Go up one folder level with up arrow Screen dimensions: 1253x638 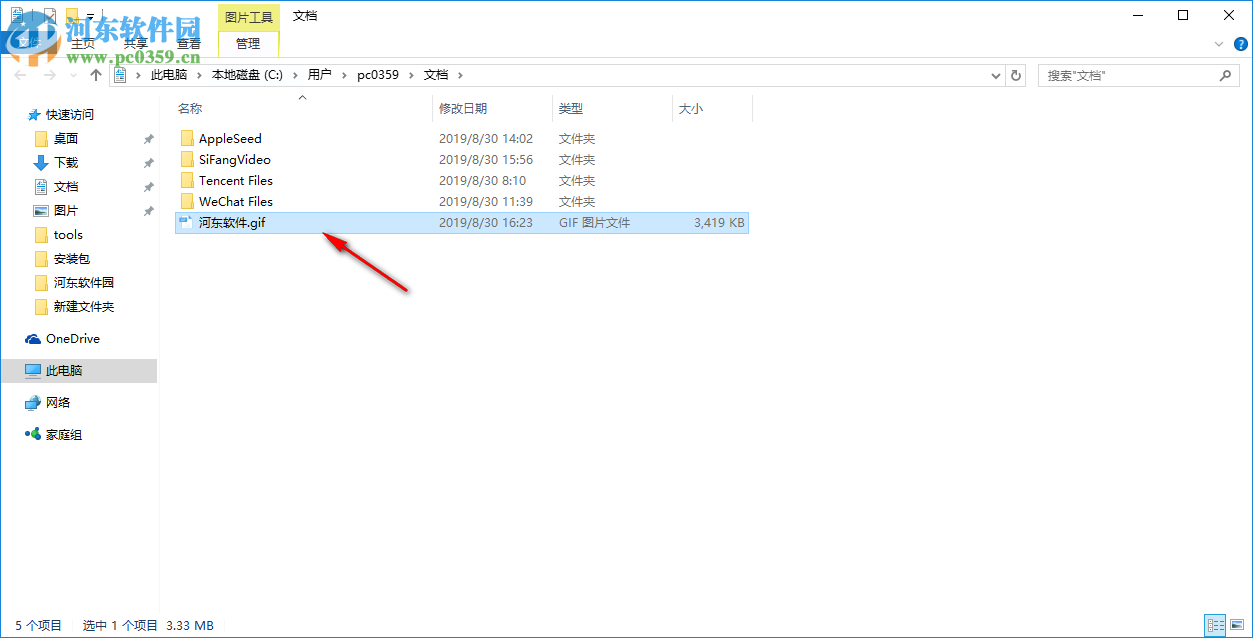[x=95, y=74]
